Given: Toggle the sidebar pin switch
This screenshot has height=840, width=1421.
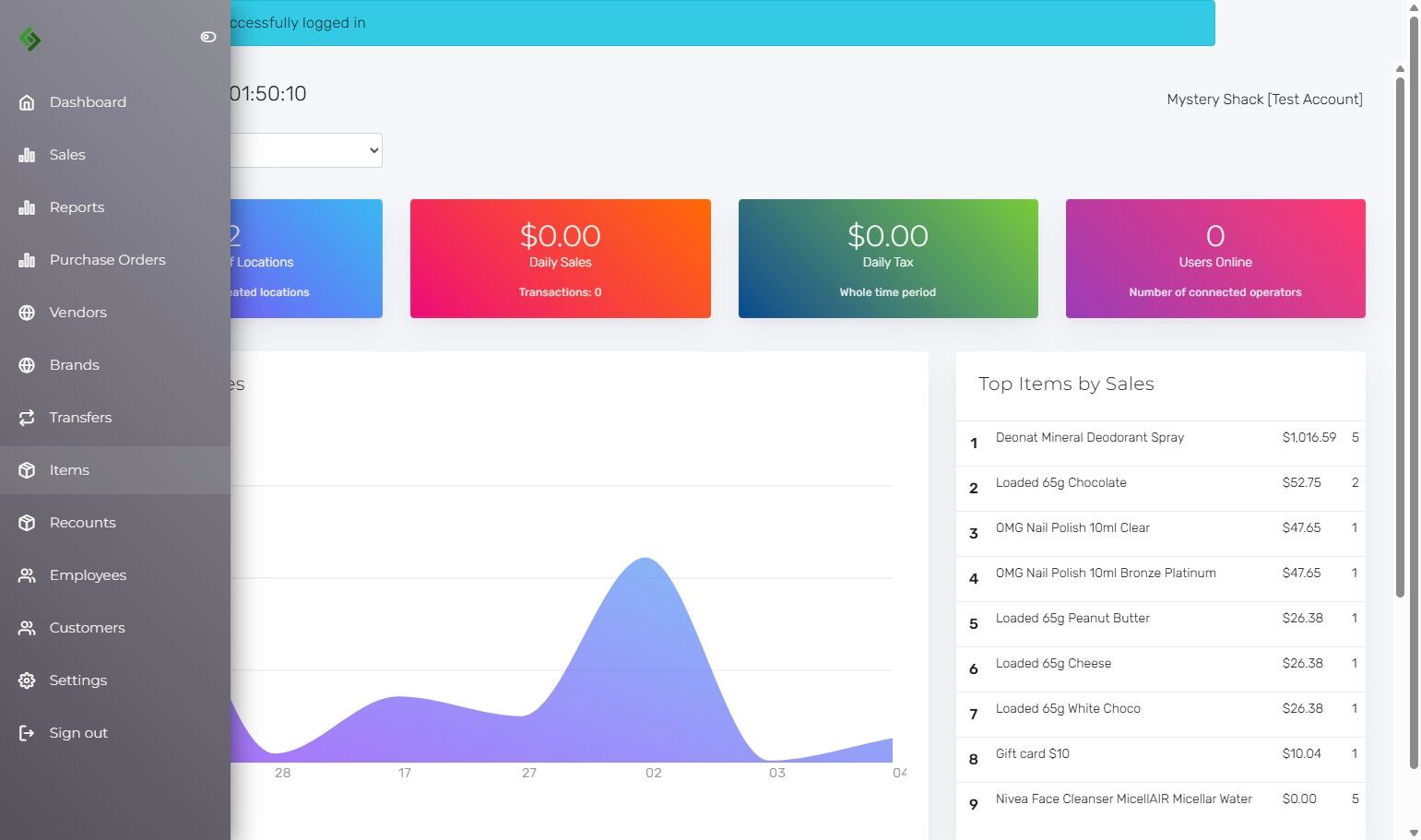Looking at the screenshot, I should tap(208, 37).
